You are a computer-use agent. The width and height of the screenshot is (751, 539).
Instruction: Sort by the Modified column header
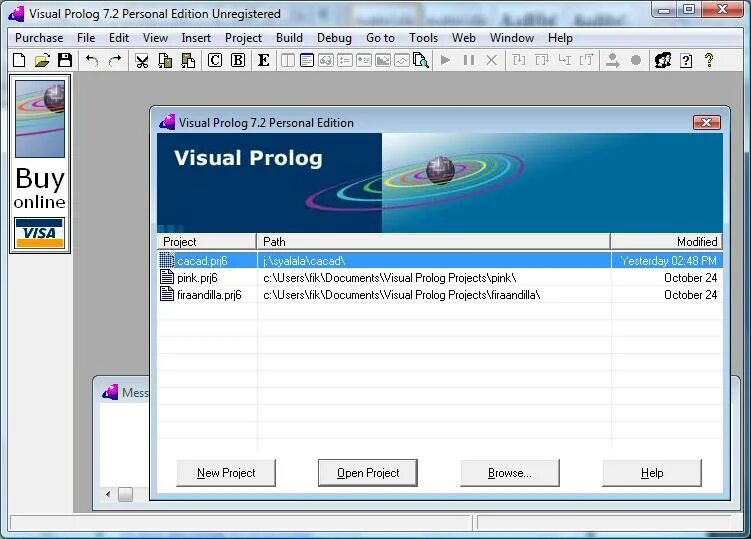pyautogui.click(x=666, y=241)
